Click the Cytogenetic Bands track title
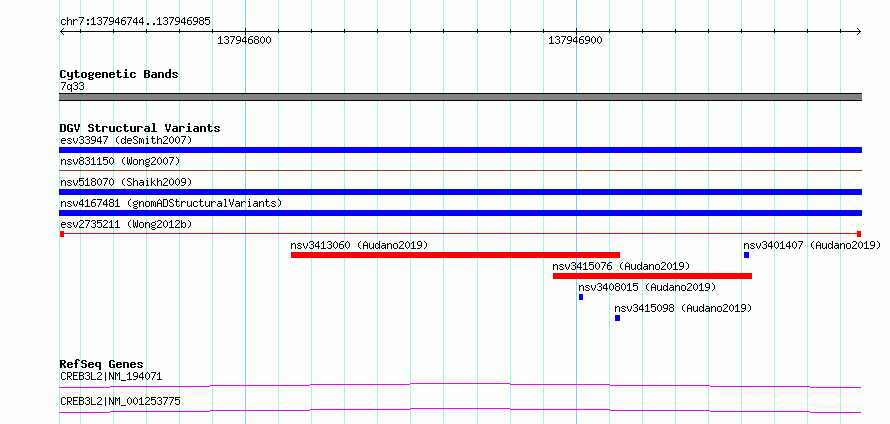890x424 pixels. [x=119, y=74]
